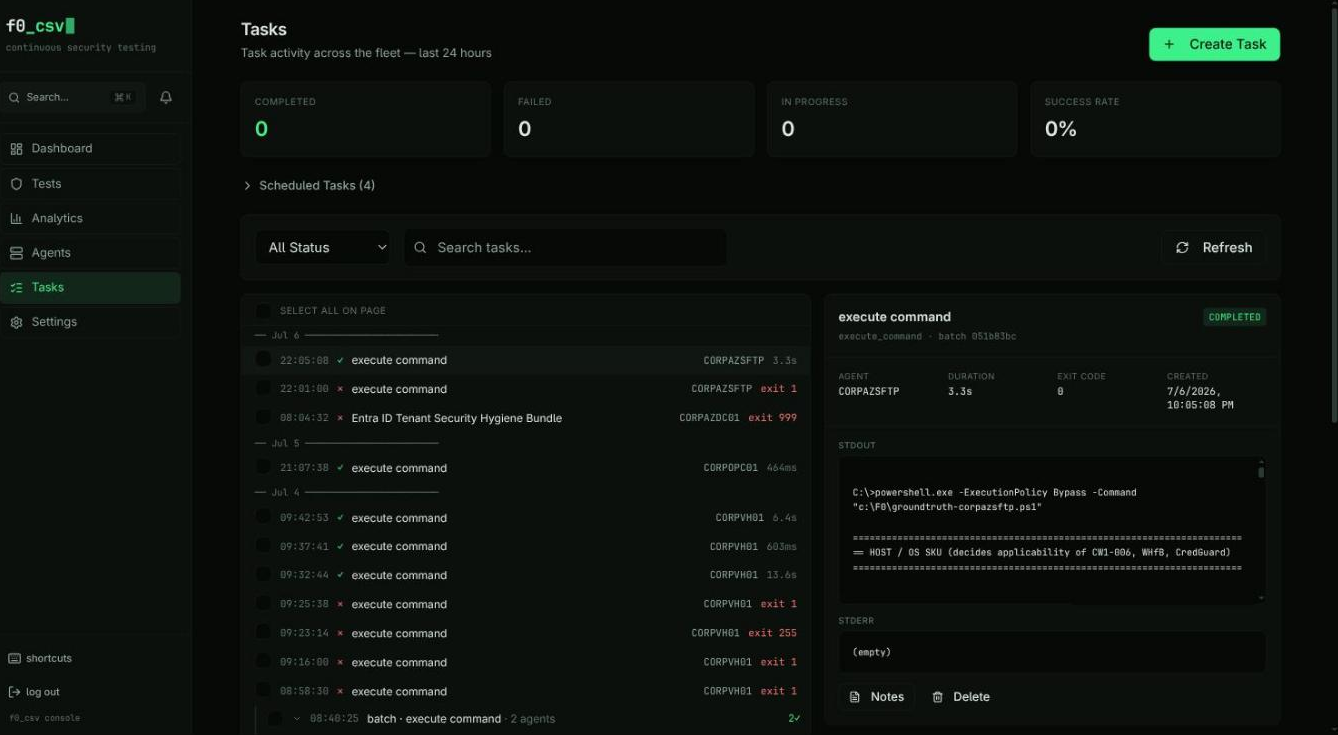Create a new task

(1214, 44)
